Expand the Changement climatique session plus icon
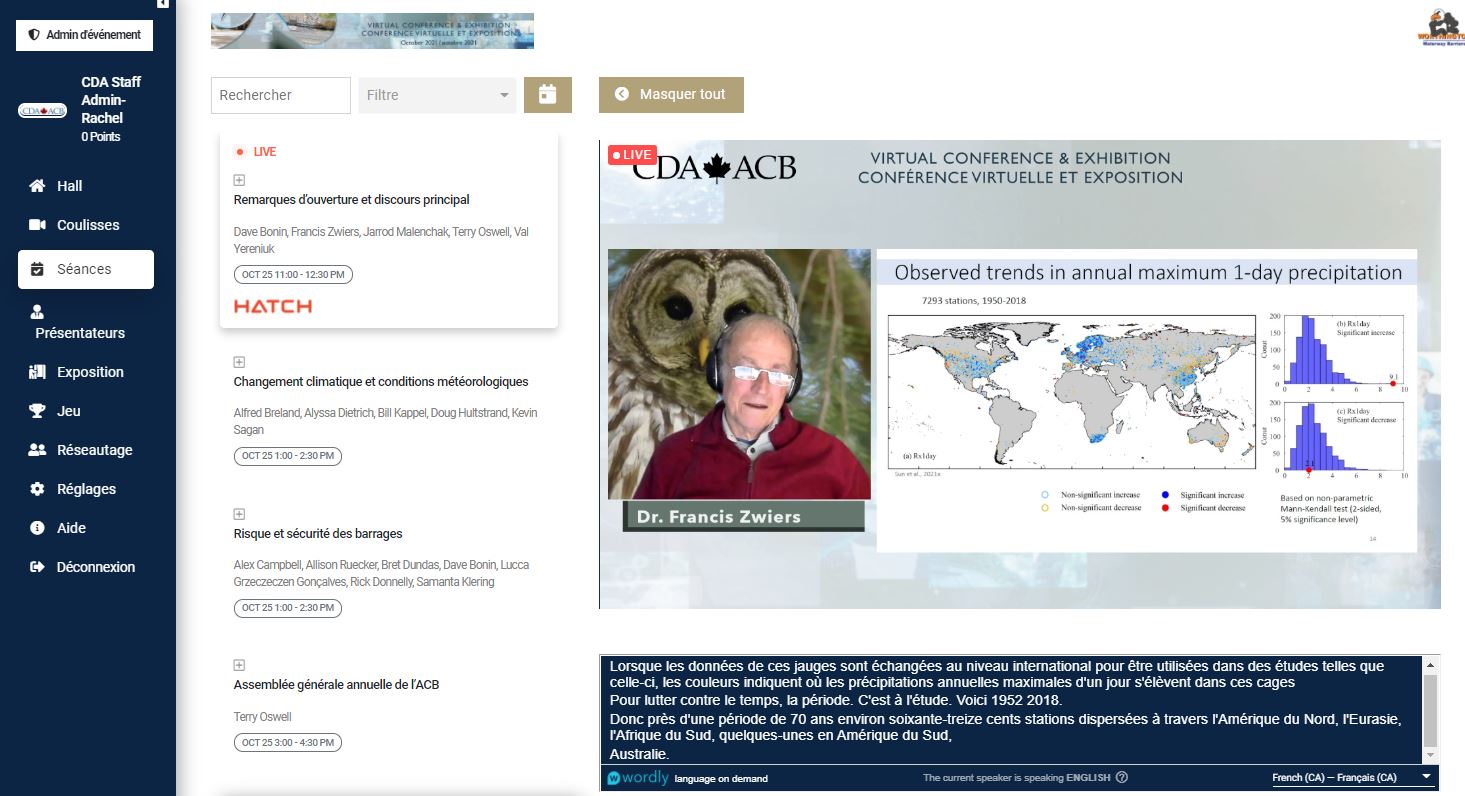 (x=239, y=362)
